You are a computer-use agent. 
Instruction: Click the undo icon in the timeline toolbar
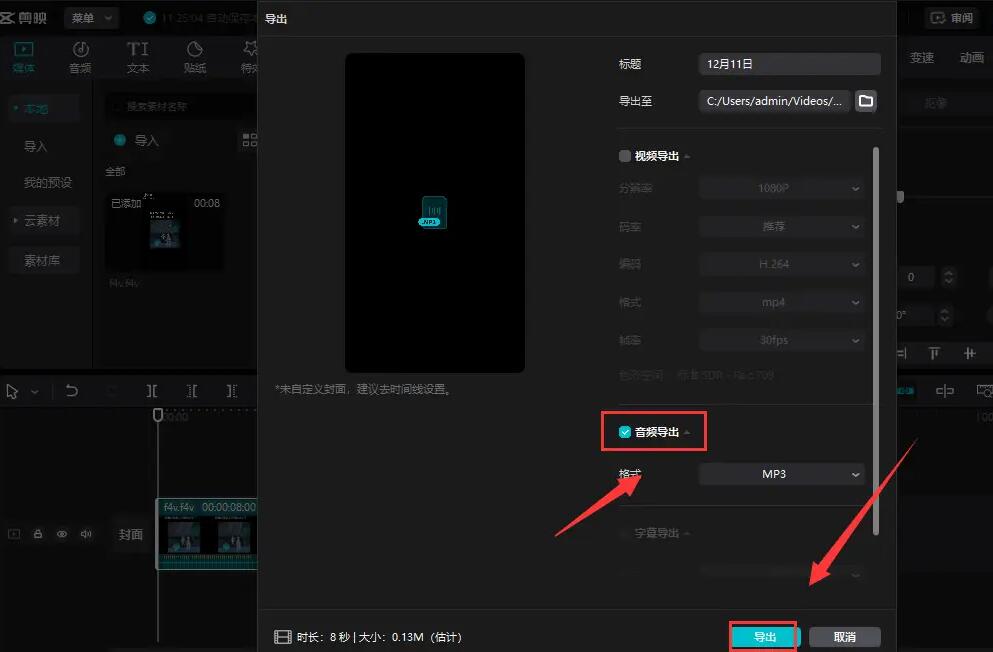71,390
